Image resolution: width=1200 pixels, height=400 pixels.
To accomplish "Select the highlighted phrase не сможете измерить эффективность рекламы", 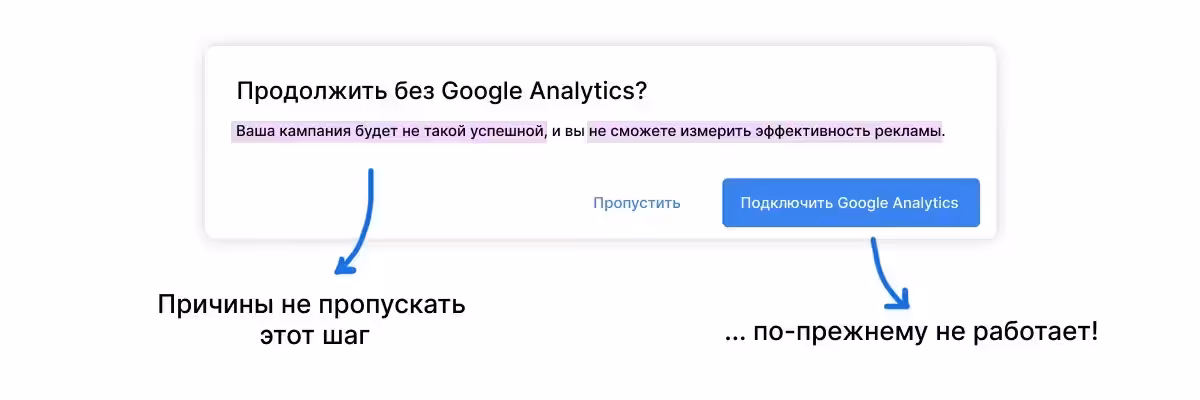I will click(x=765, y=132).
